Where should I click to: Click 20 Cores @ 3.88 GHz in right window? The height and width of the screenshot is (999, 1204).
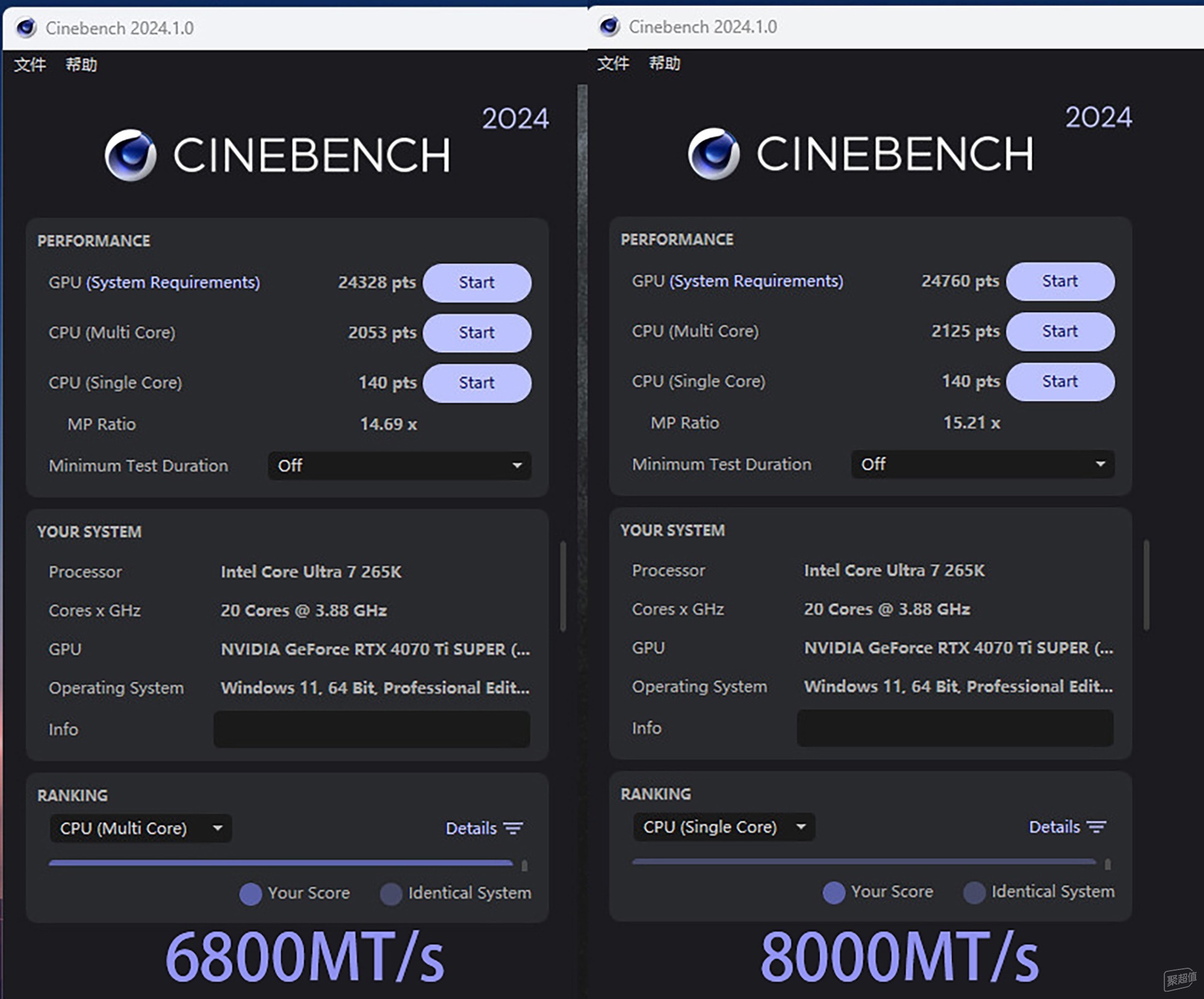coord(887,610)
